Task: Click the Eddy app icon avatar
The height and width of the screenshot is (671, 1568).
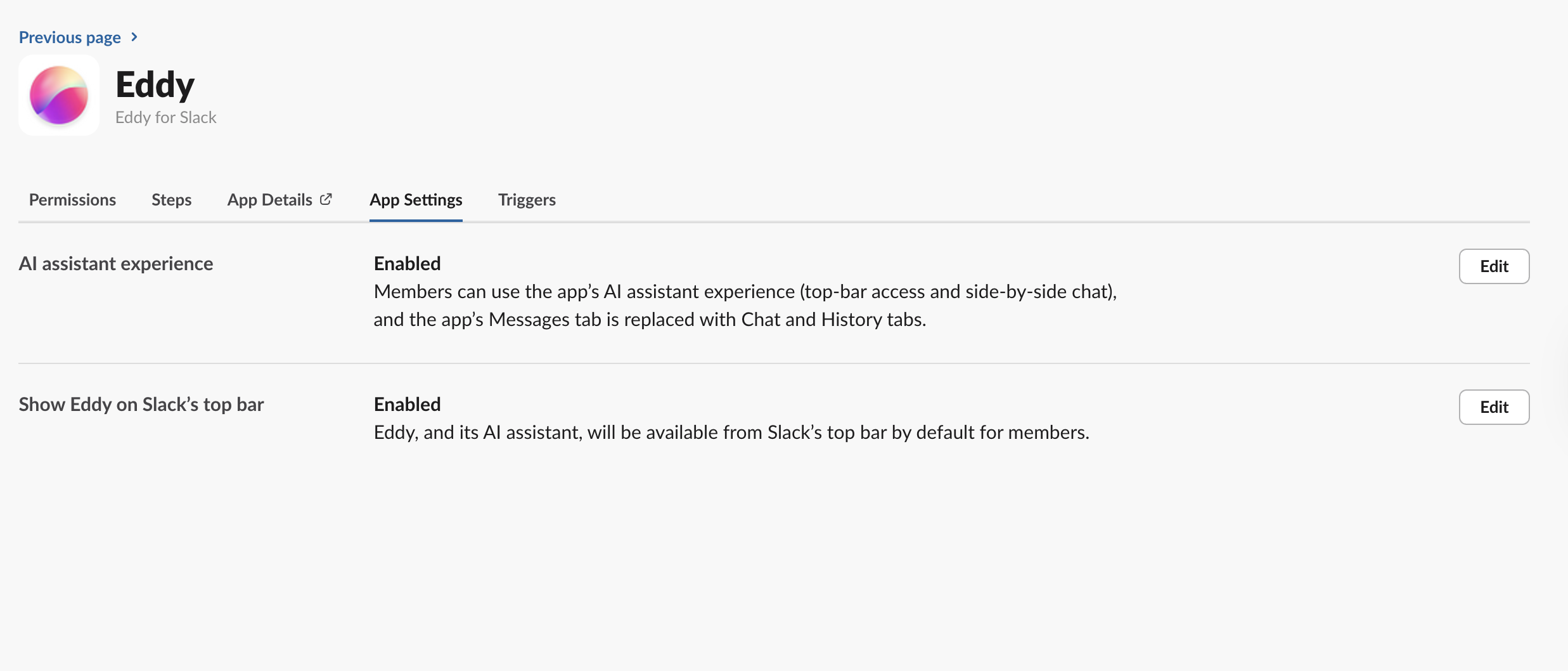Action: pos(58,94)
